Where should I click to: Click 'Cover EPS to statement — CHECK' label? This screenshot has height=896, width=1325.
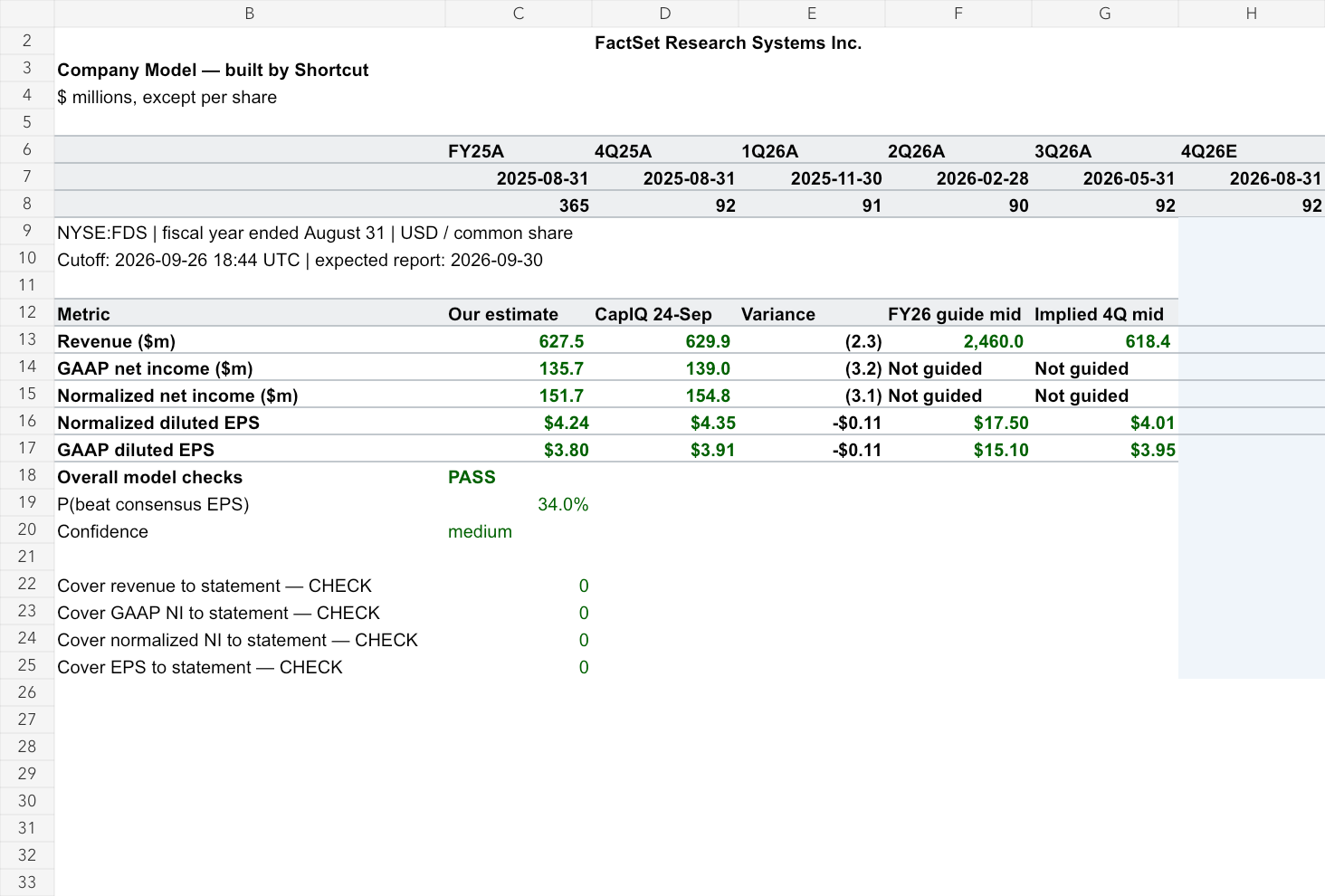[x=200, y=667]
